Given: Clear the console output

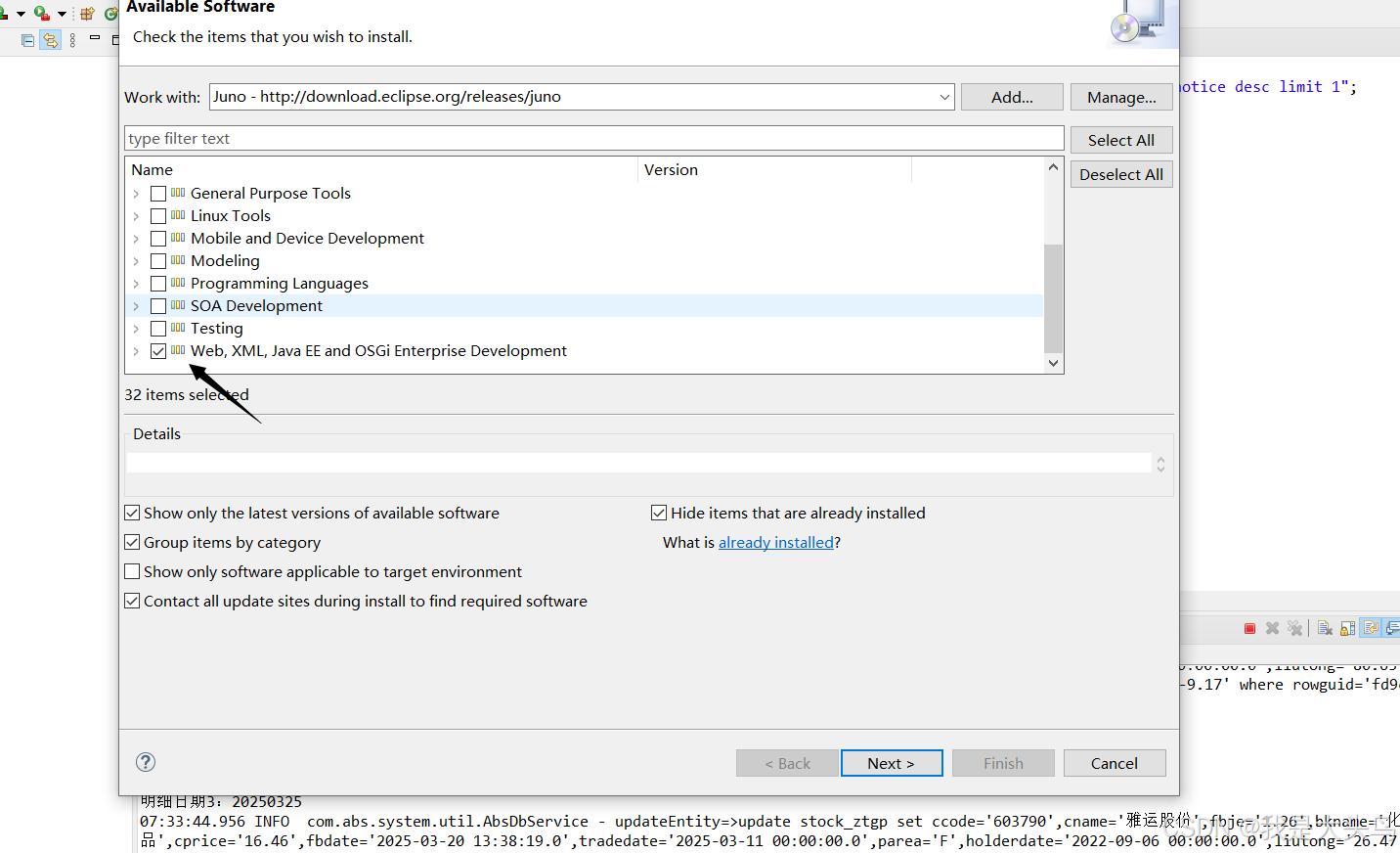Looking at the screenshot, I should pyautogui.click(x=1325, y=628).
